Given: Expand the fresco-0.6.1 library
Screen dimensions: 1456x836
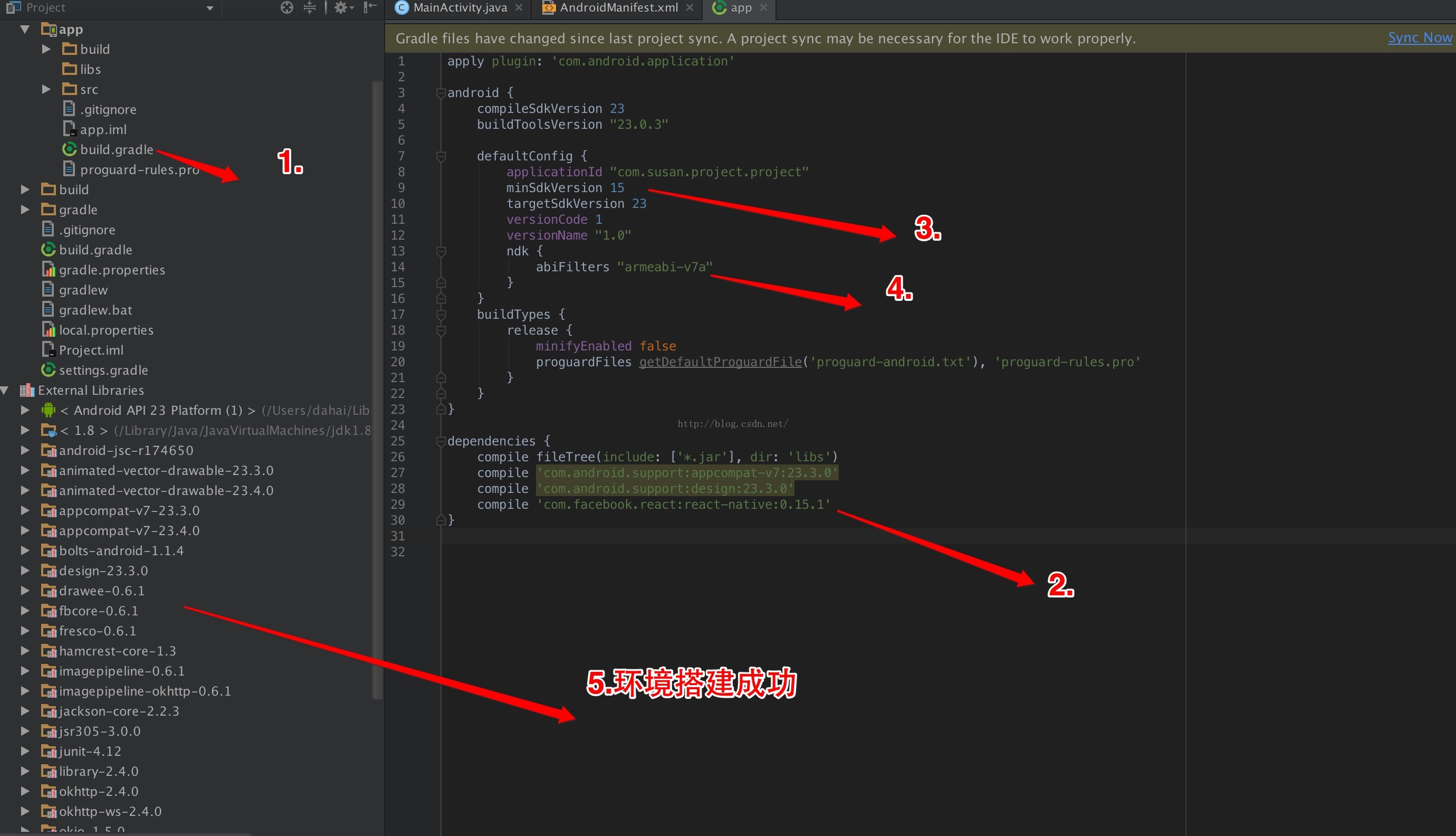Looking at the screenshot, I should point(25,631).
